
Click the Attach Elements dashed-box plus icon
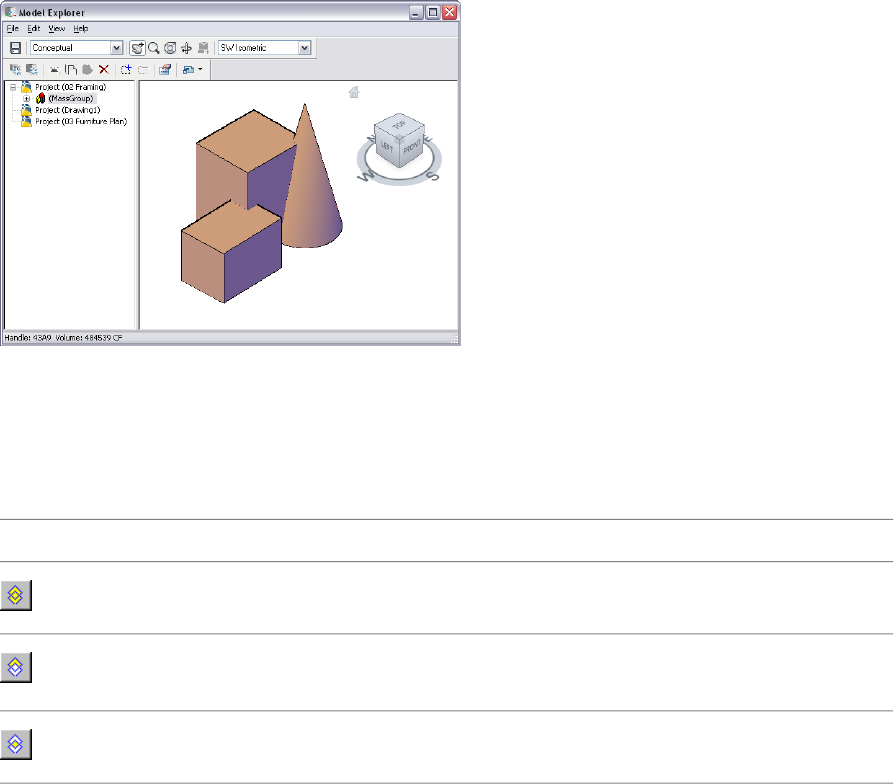pyautogui.click(x=126, y=70)
